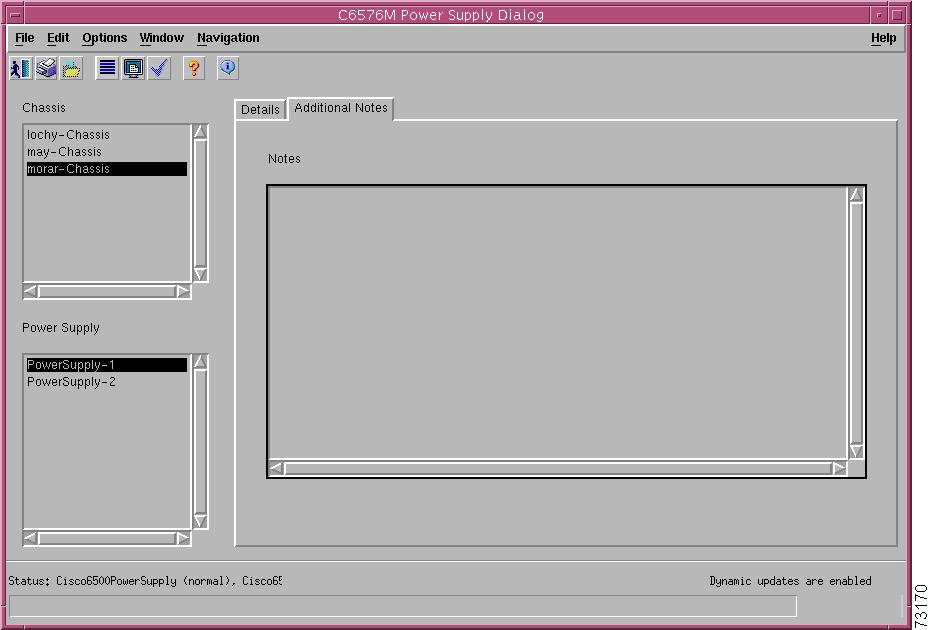Click Chassis list scroll down arrow
Image resolution: width=932 pixels, height=630 pixels.
pos(200,274)
